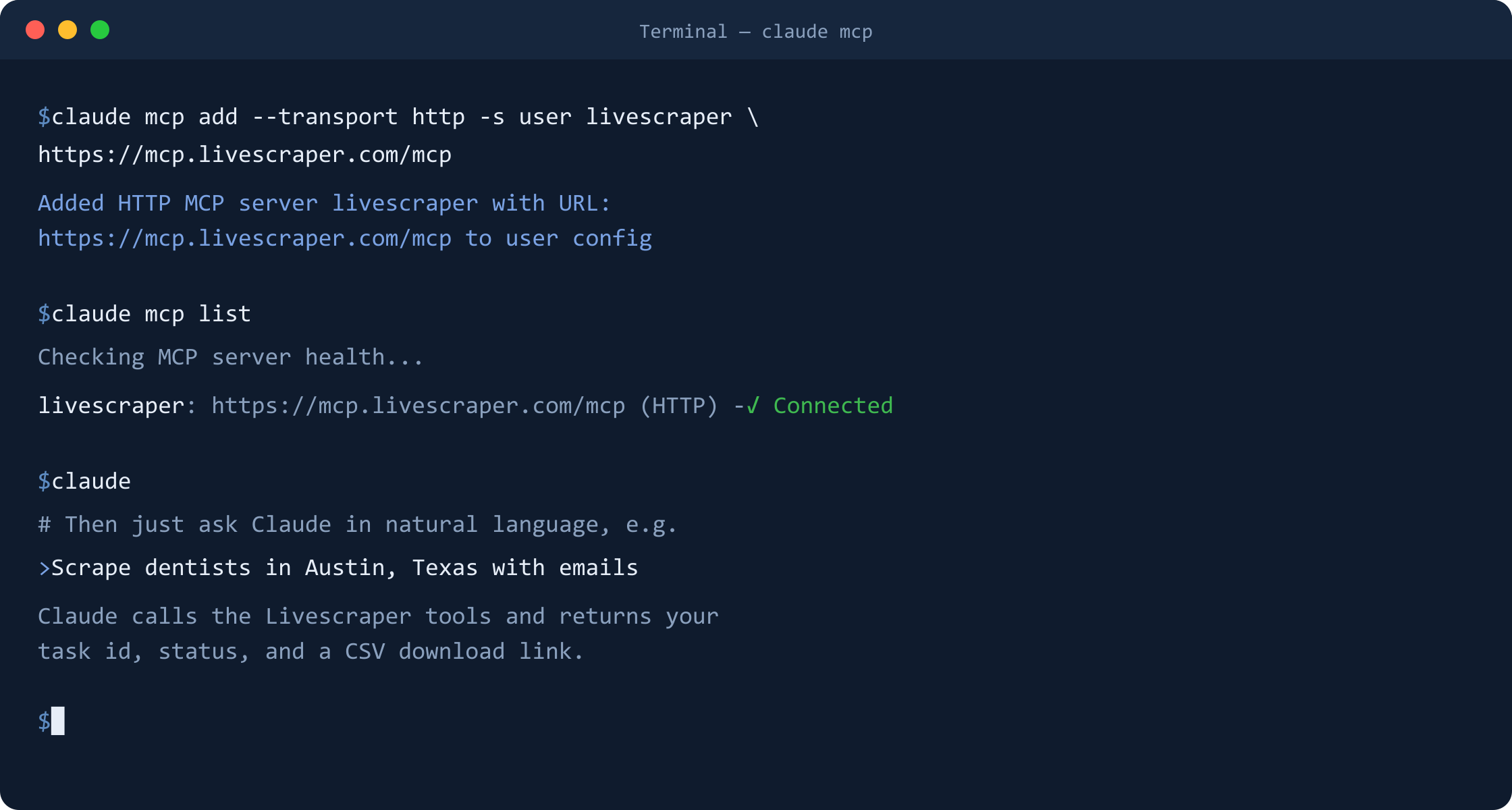Click the '# Then just ask Claude' comment
This screenshot has height=810, width=1512.
click(x=357, y=524)
